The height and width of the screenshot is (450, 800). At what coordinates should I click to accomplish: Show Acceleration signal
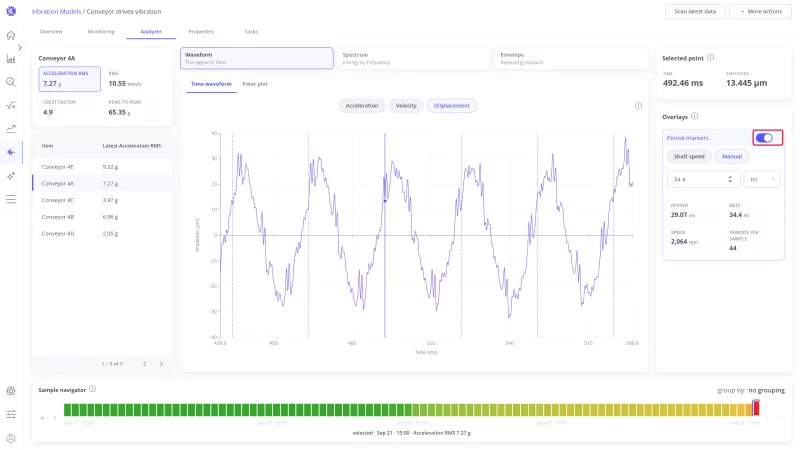[x=362, y=106]
